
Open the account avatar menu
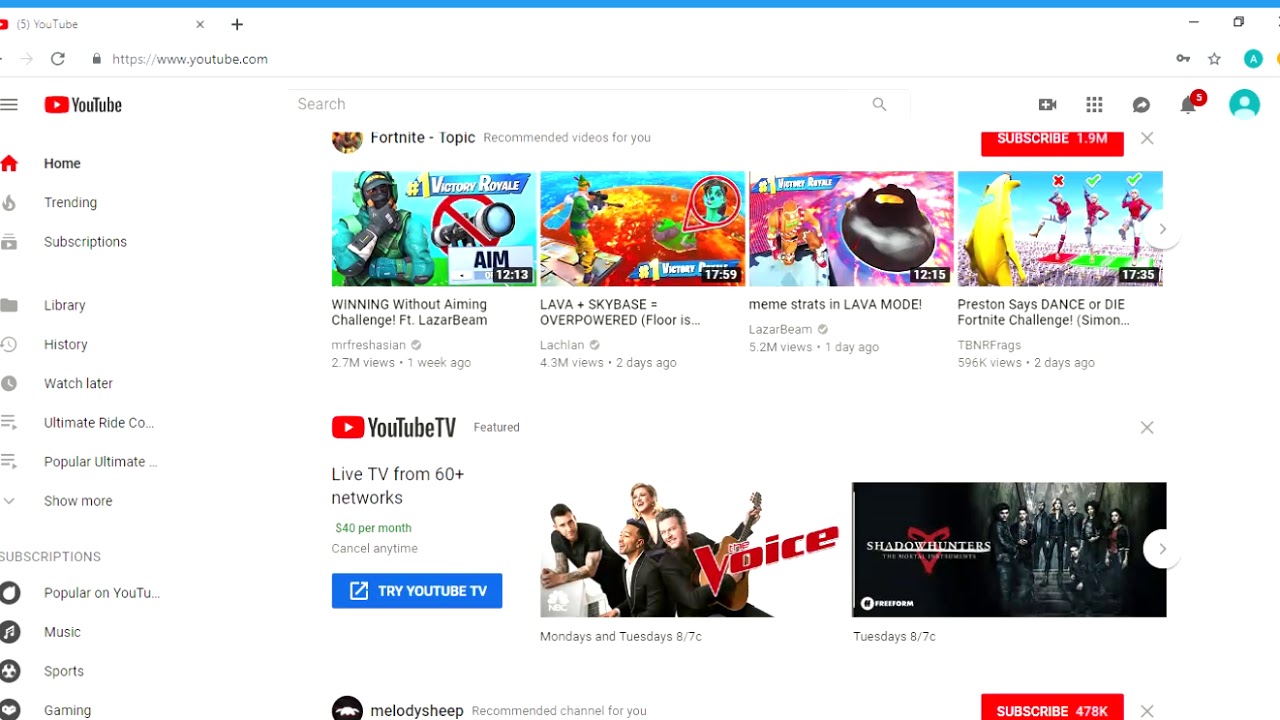[1244, 104]
